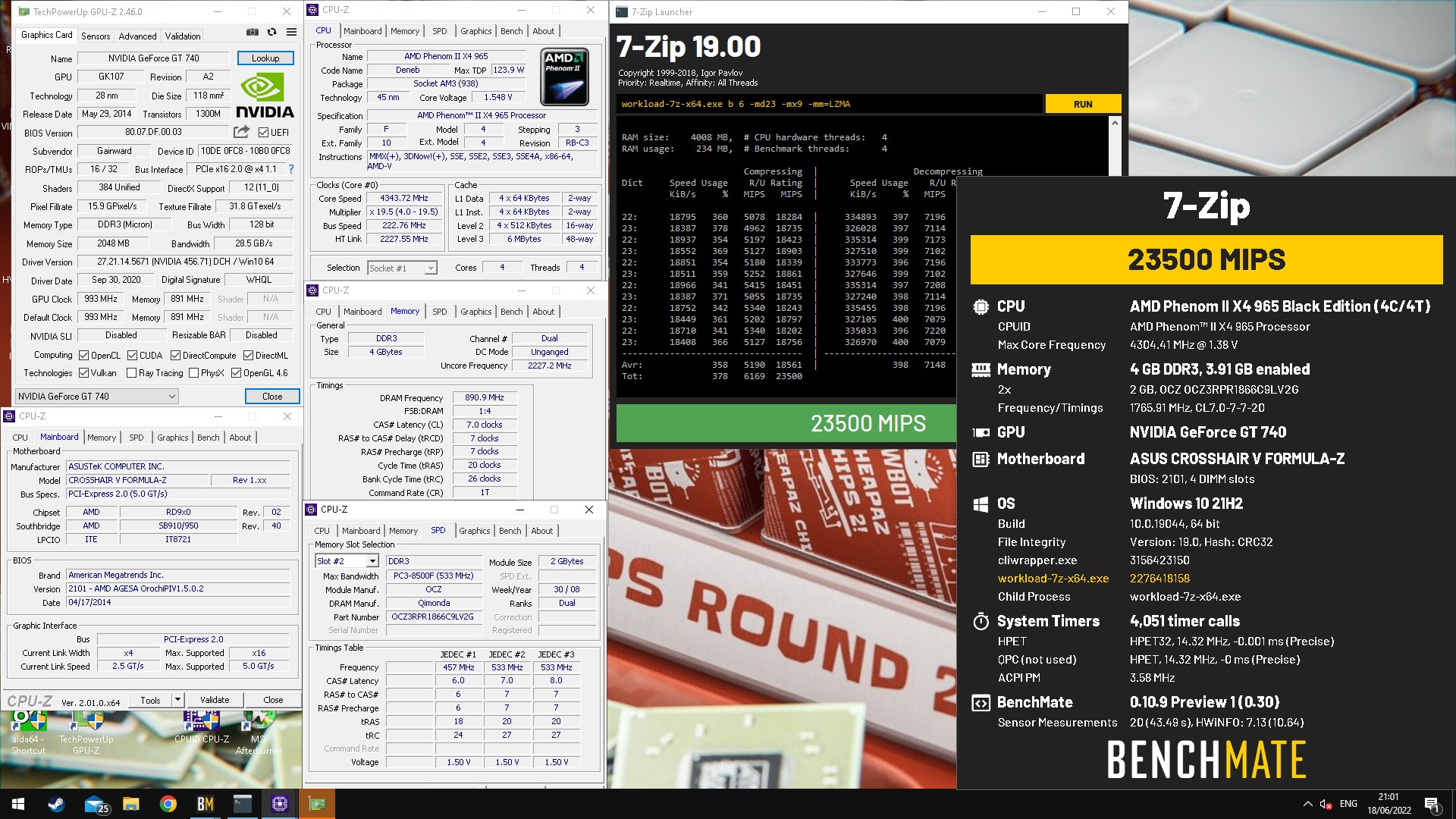1456x819 pixels.
Task: Open the Slot #2 memory slot dropdown
Action: [347, 561]
